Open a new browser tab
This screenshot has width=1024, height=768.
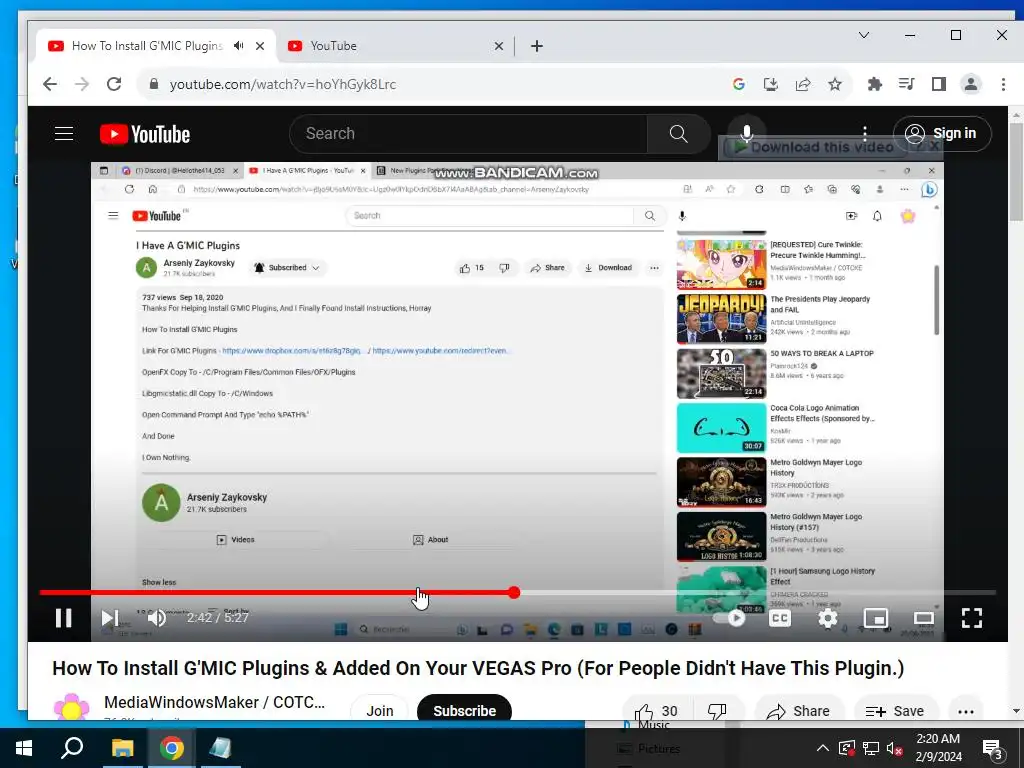pos(537,46)
